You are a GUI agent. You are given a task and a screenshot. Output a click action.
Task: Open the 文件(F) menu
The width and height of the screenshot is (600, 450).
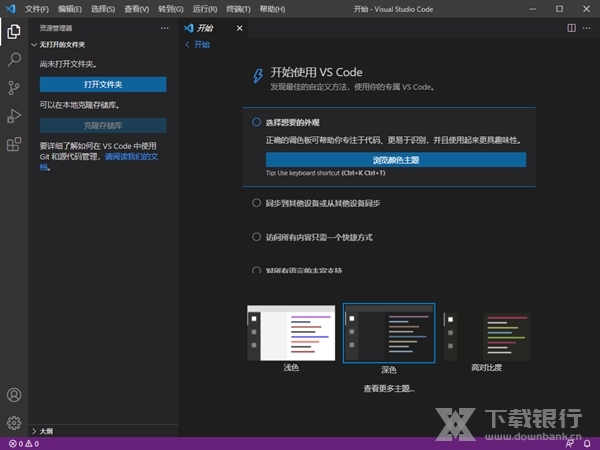37,9
